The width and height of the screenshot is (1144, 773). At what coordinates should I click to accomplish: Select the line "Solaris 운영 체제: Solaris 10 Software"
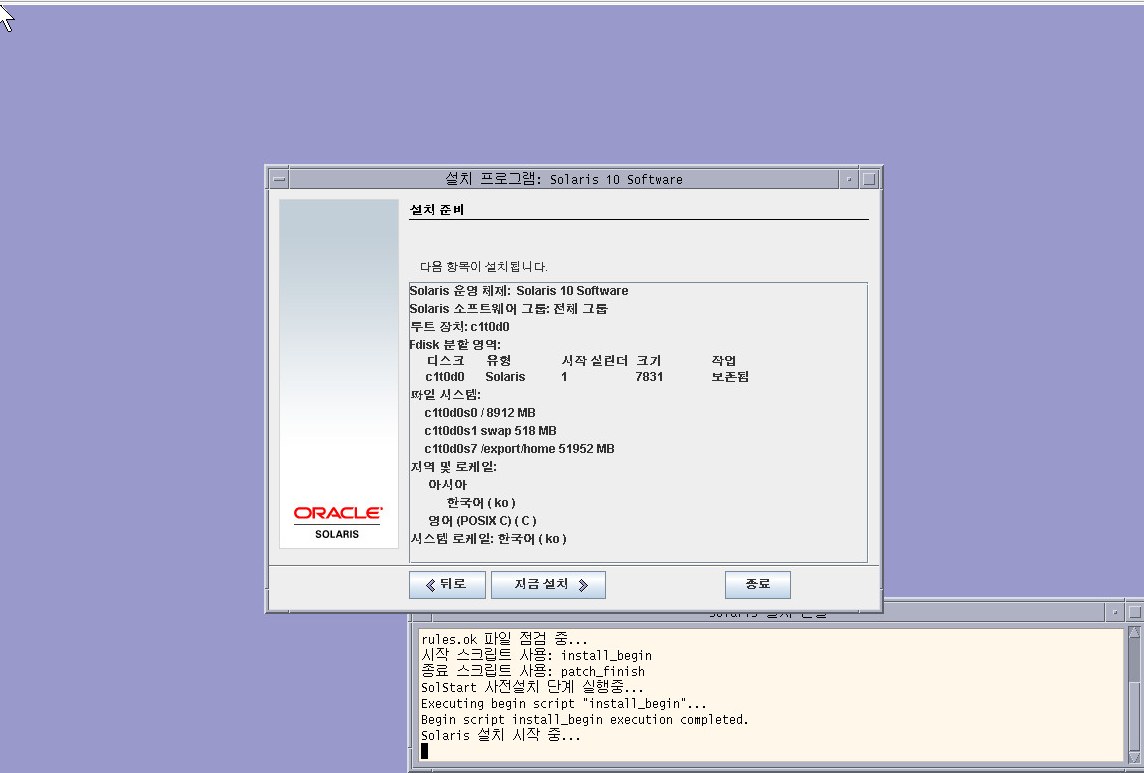(x=519, y=291)
